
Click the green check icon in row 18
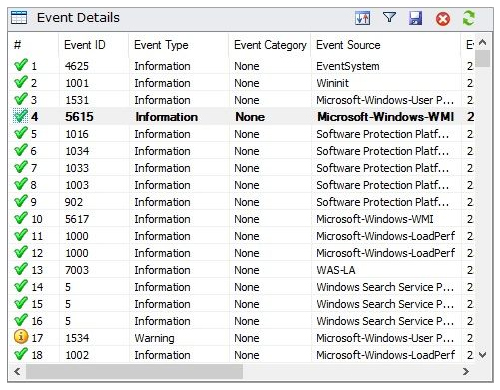(21, 354)
